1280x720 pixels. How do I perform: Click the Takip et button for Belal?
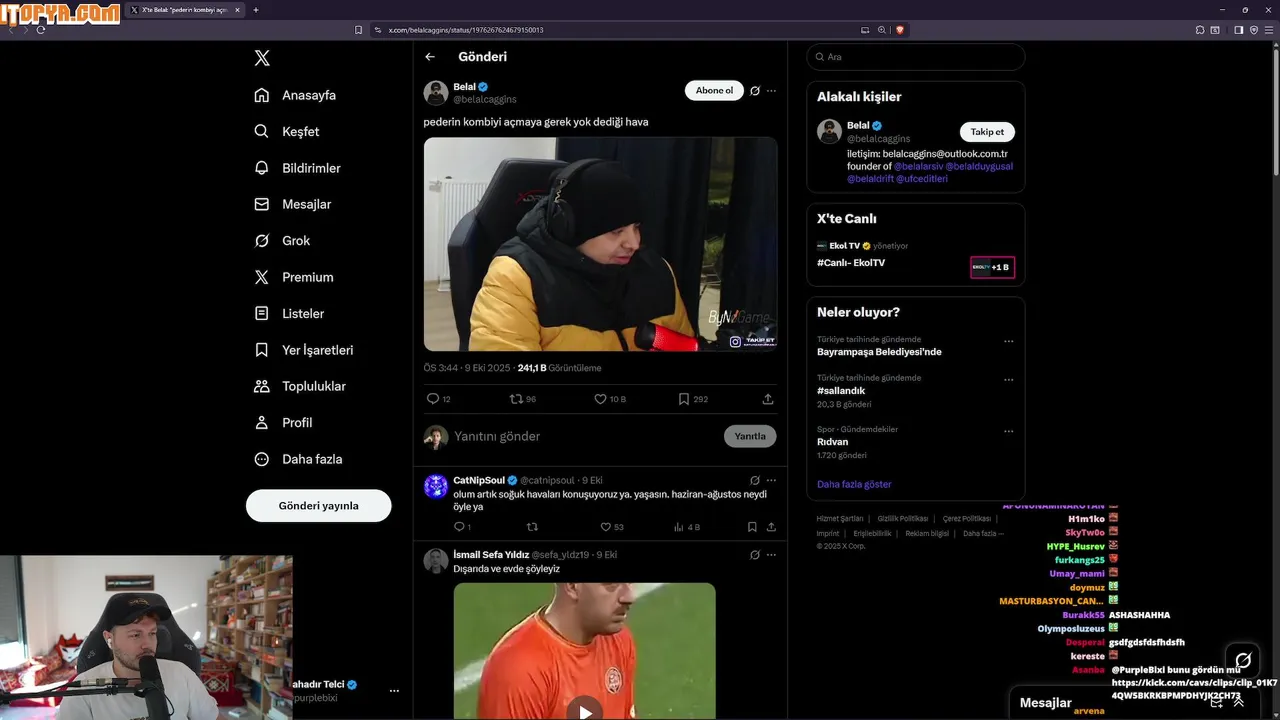click(x=987, y=132)
